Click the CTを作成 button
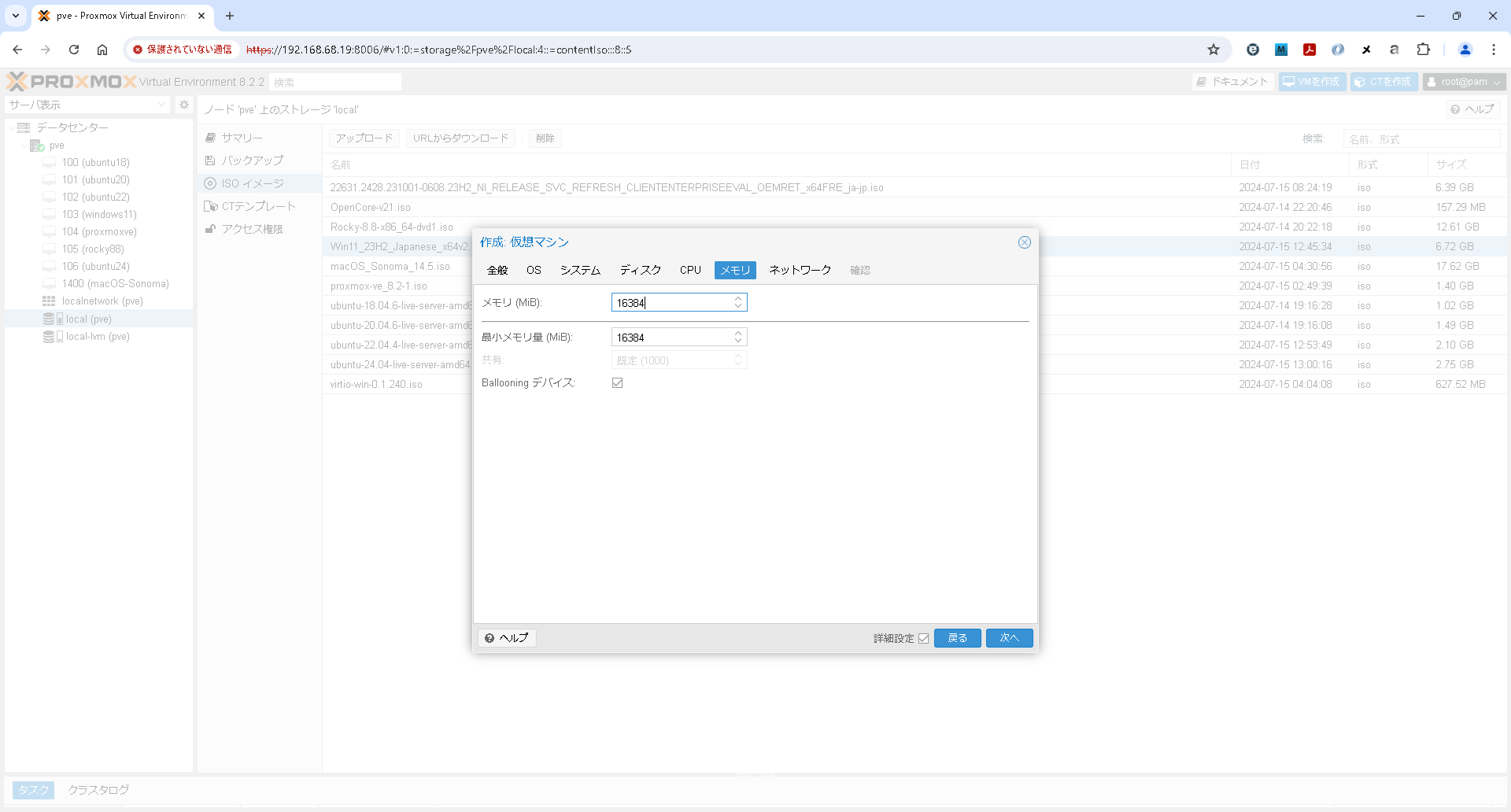 tap(1384, 82)
